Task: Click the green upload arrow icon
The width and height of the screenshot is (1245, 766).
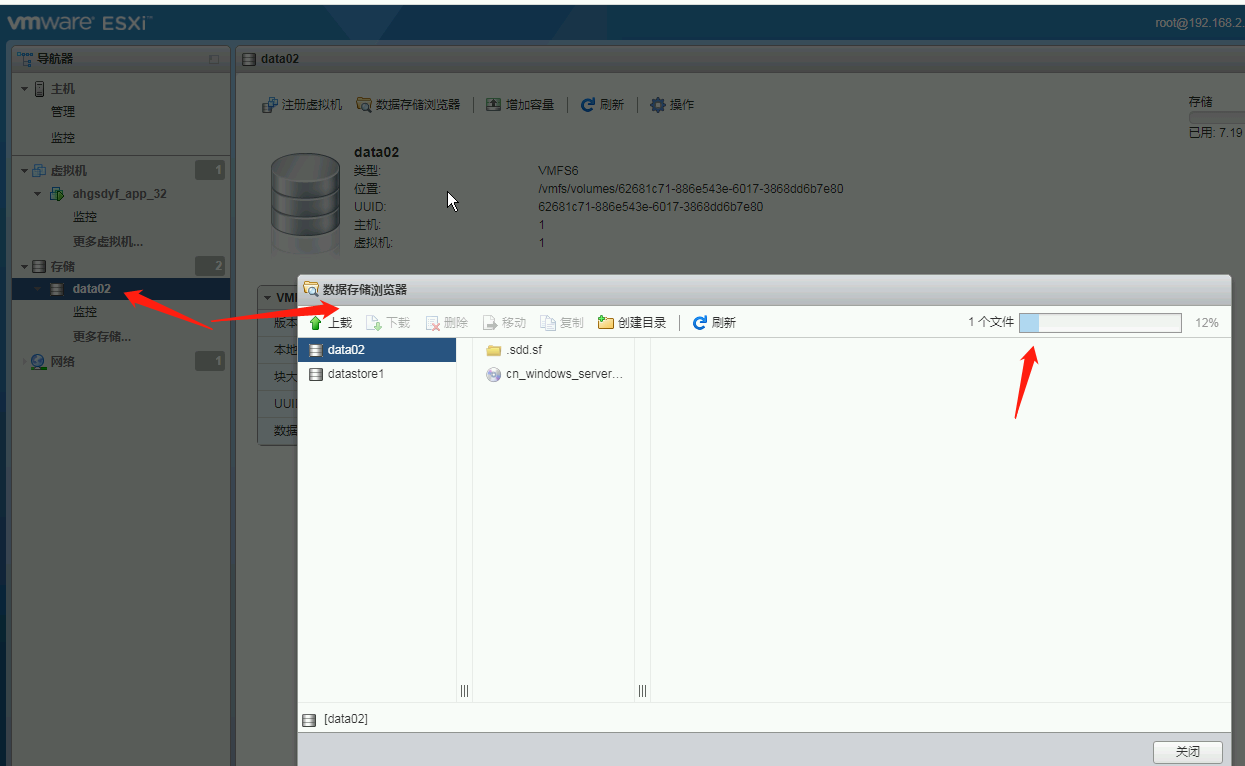Action: click(316, 323)
